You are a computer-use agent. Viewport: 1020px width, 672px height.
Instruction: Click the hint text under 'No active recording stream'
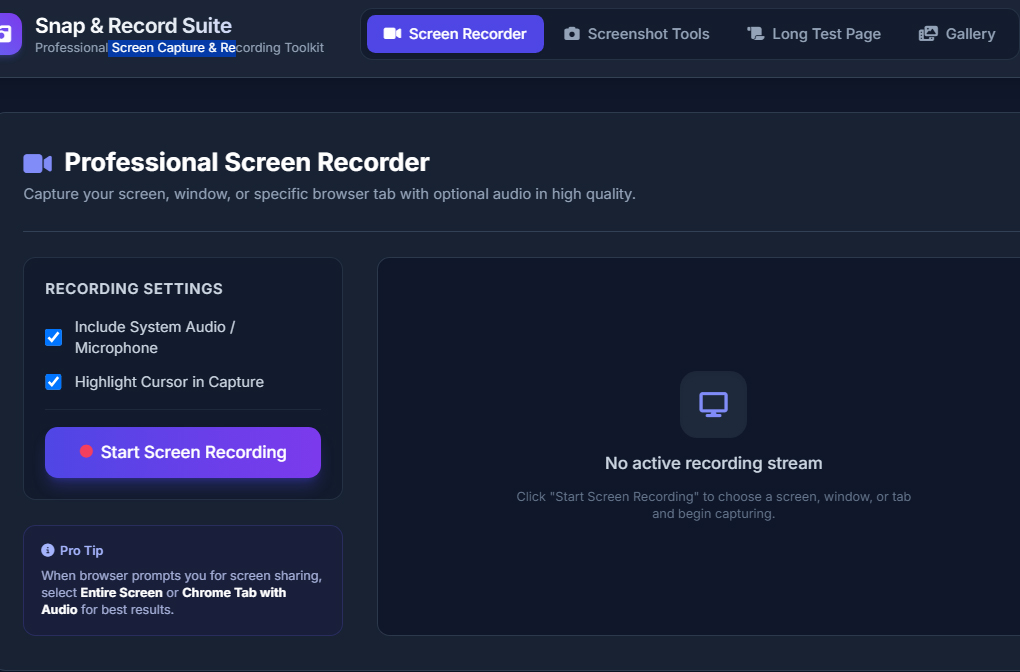point(714,505)
